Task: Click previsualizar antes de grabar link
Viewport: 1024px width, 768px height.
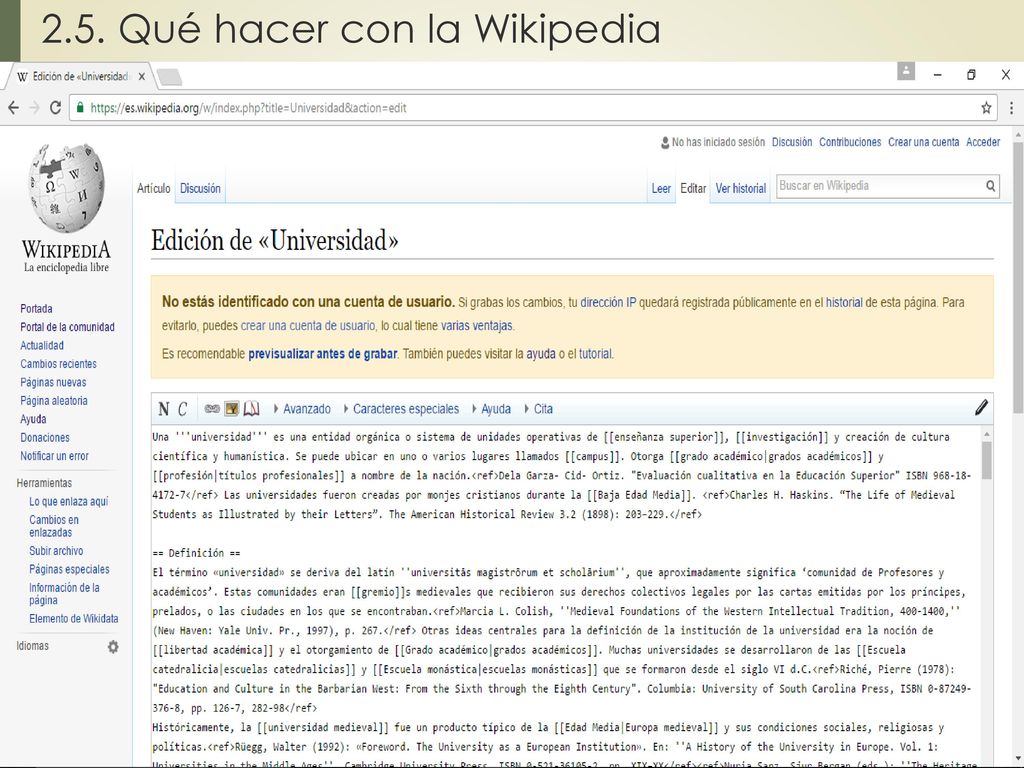Action: [323, 354]
